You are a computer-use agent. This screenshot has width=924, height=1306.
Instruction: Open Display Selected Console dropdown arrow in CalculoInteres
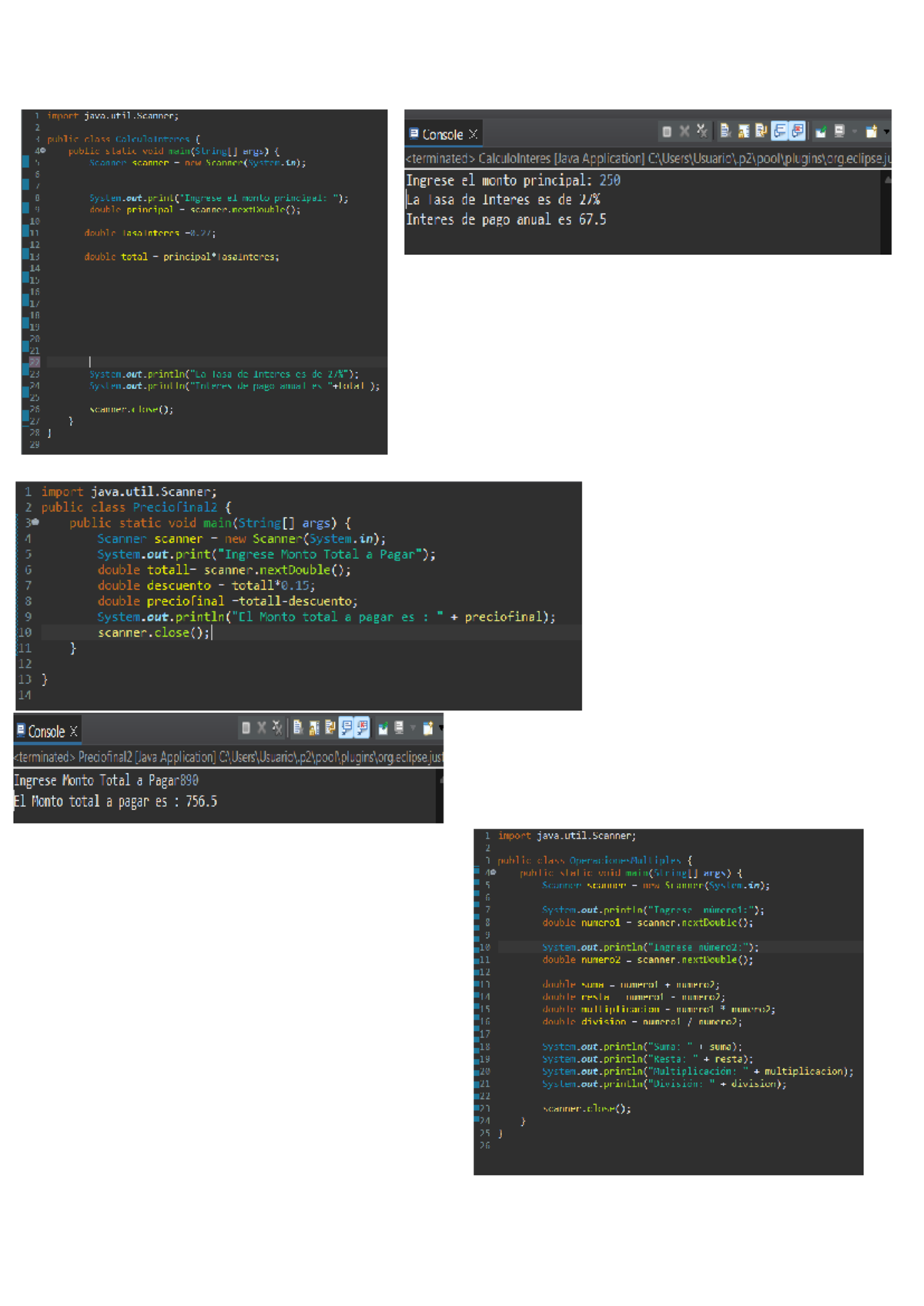pos(854,132)
